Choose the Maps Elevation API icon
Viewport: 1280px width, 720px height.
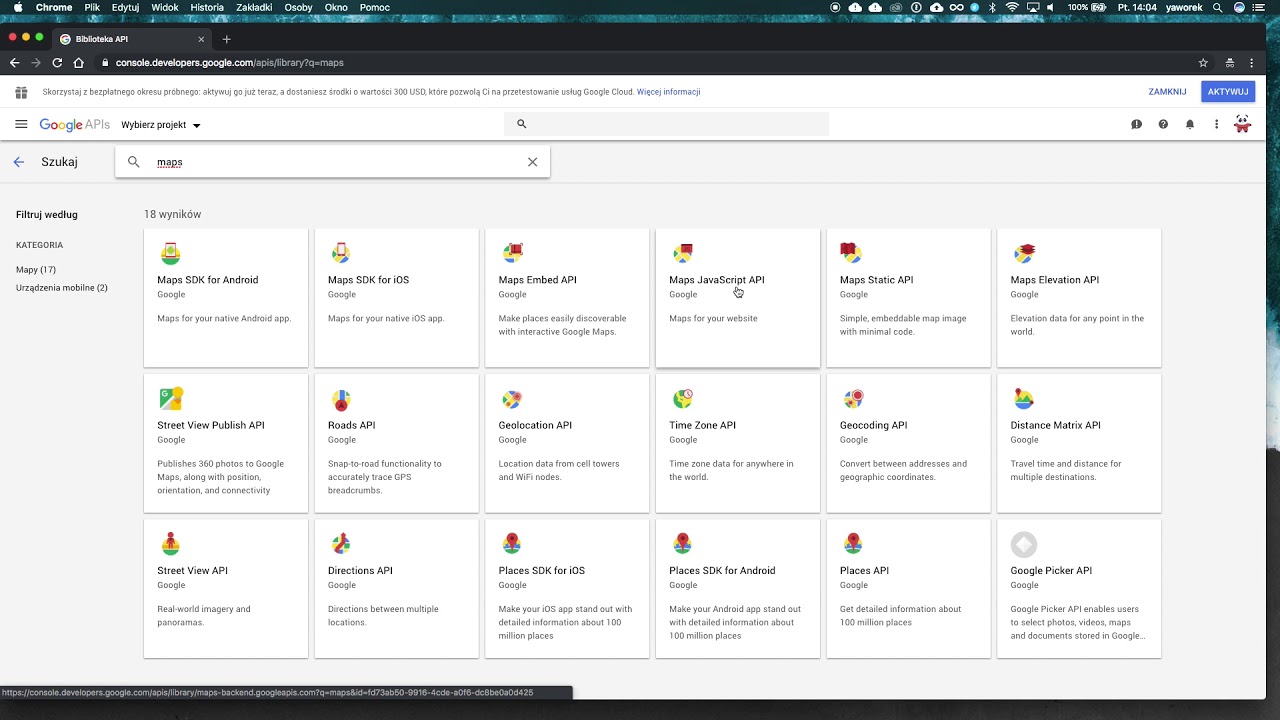pos(1023,253)
